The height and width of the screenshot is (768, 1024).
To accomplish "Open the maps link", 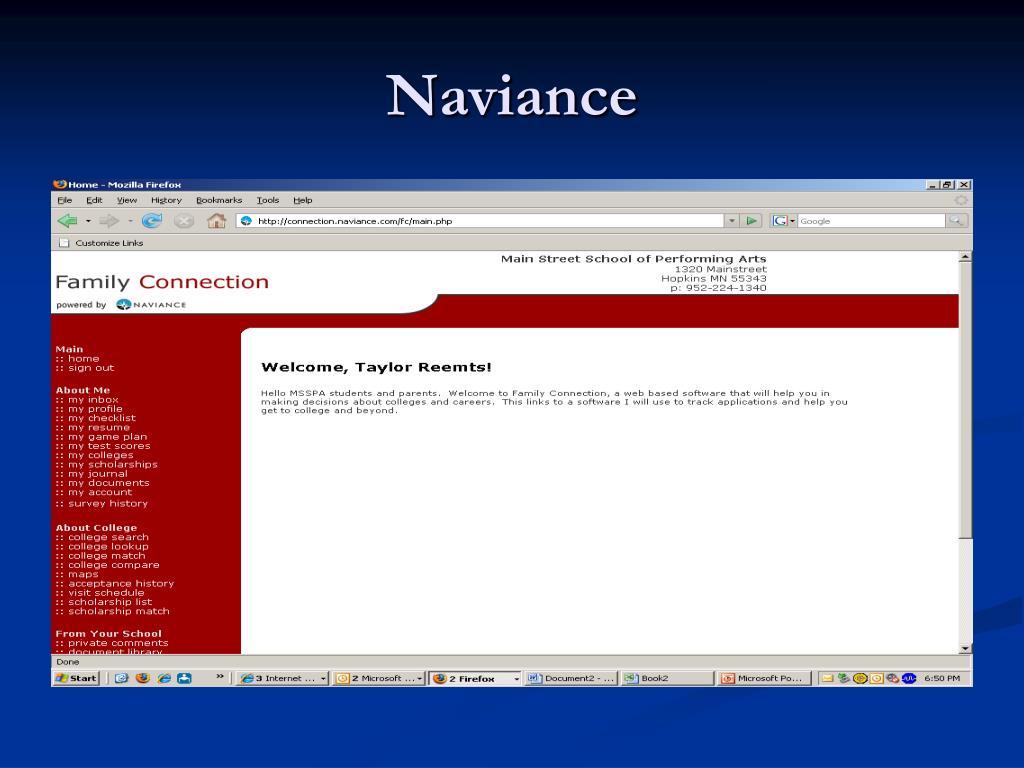I will (x=83, y=574).
